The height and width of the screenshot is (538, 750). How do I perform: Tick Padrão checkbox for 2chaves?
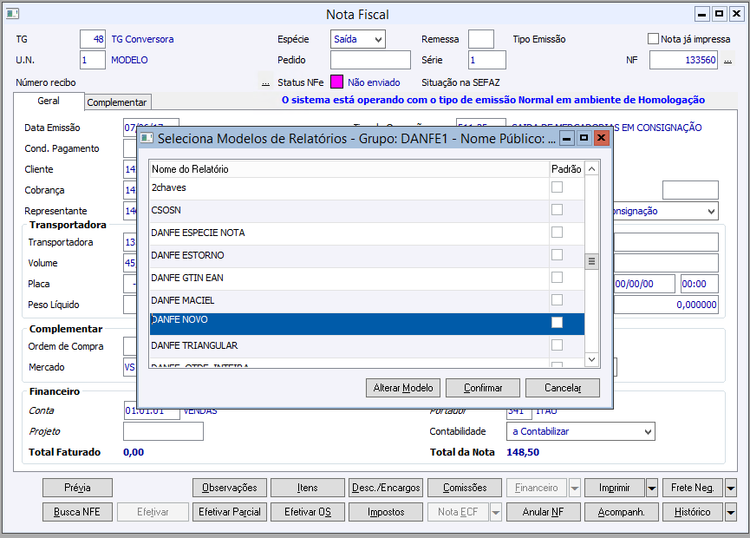(557, 187)
